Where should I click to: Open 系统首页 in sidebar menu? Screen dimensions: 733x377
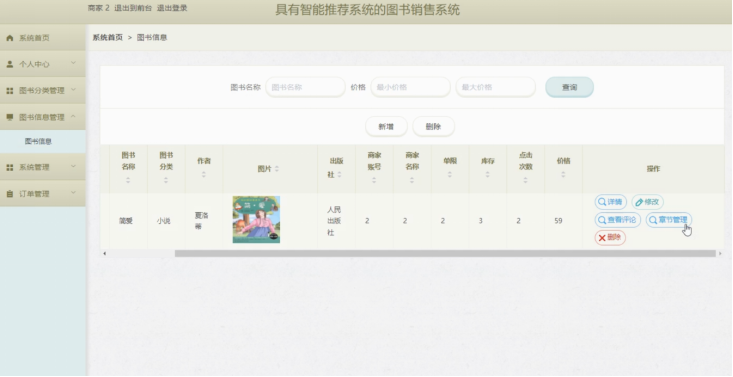(x=43, y=38)
